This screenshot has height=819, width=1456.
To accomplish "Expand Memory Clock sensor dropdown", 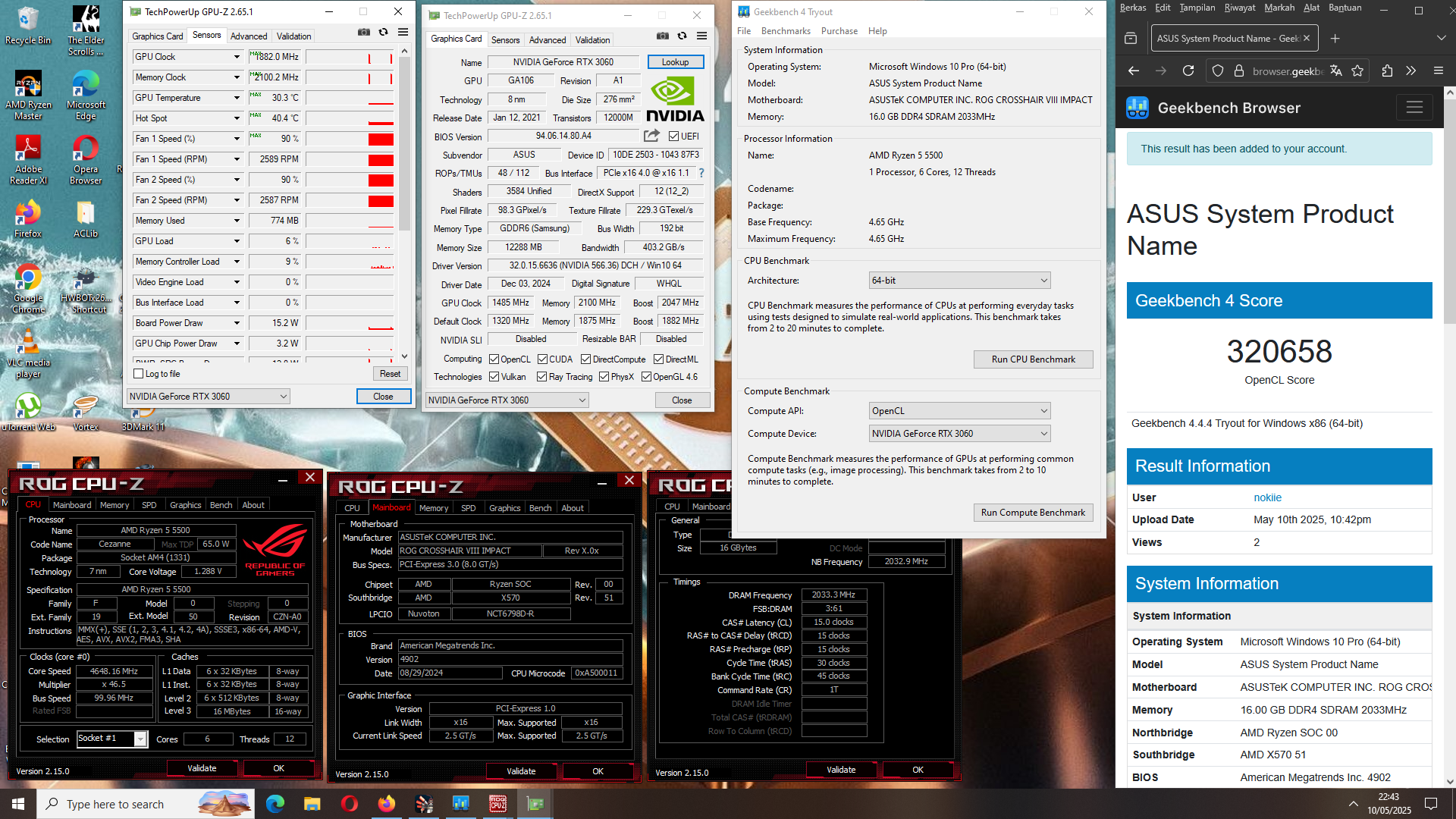I will [x=237, y=77].
